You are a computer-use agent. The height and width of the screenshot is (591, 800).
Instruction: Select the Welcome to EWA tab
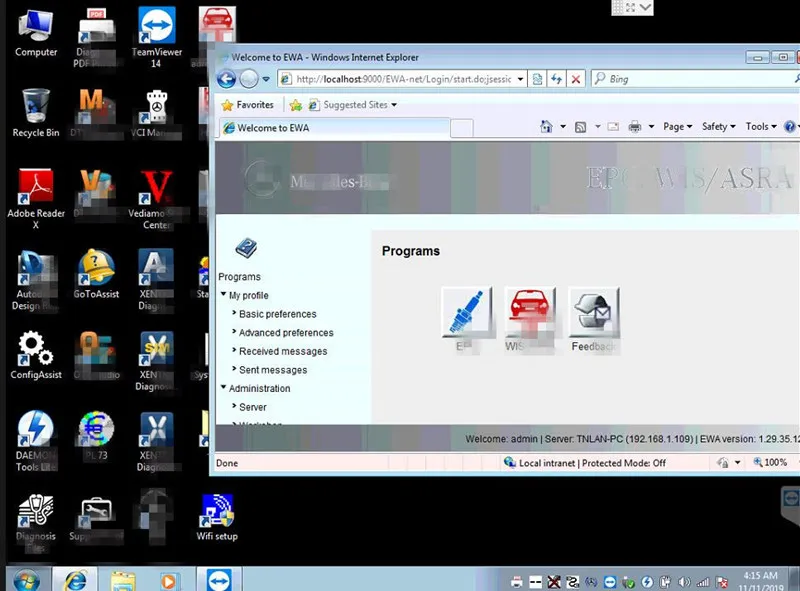335,128
